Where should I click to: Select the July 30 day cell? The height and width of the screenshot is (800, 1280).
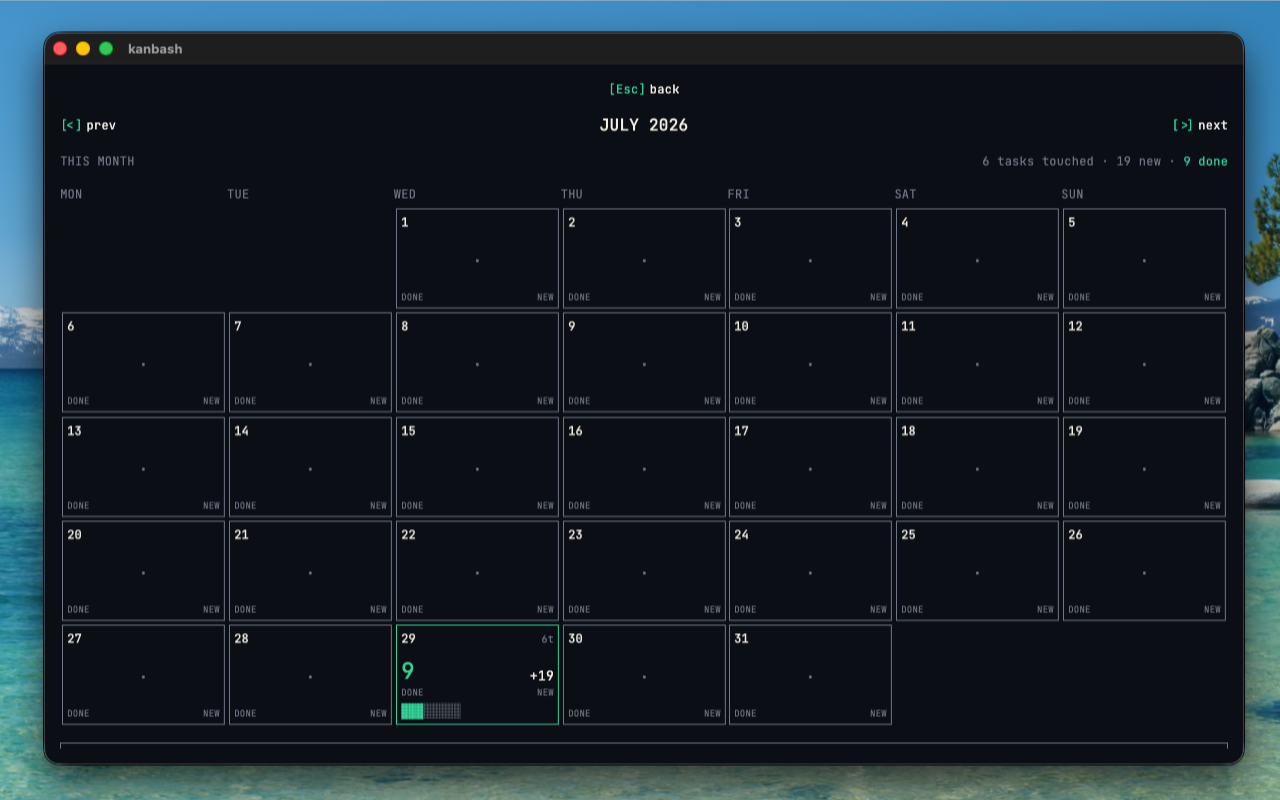click(644, 675)
